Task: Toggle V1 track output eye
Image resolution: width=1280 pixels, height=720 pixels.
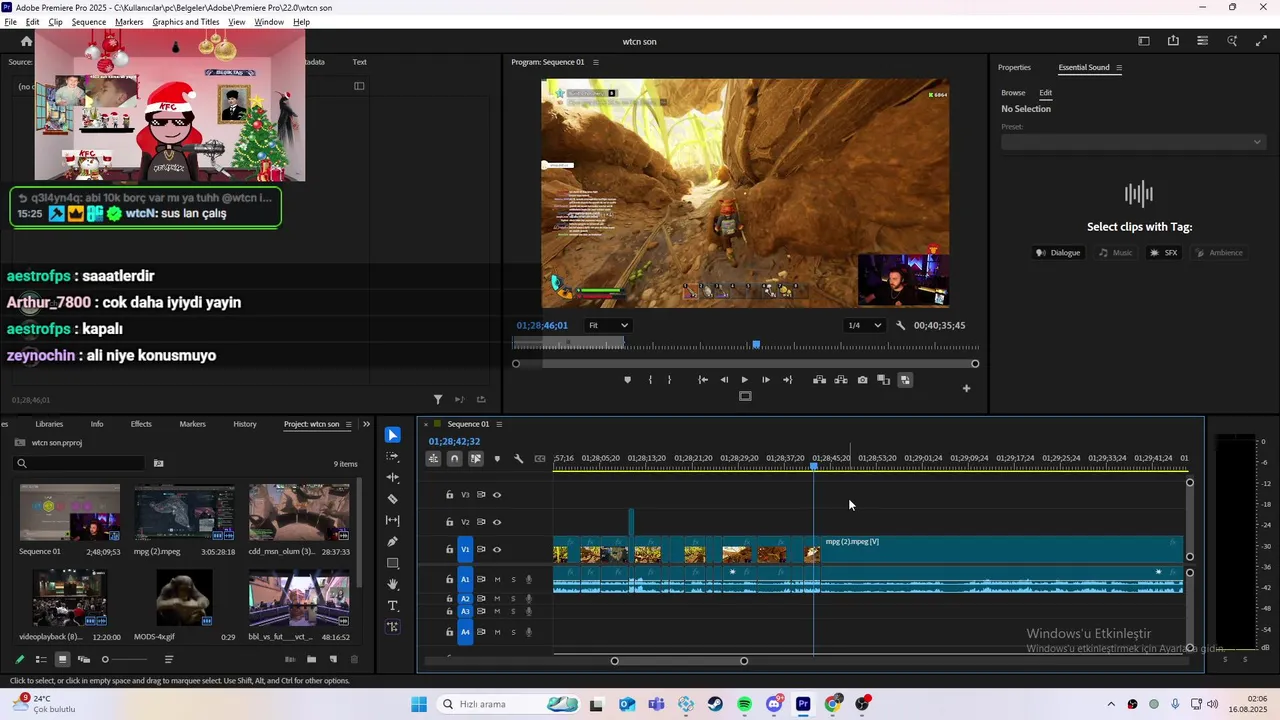Action: (497, 549)
